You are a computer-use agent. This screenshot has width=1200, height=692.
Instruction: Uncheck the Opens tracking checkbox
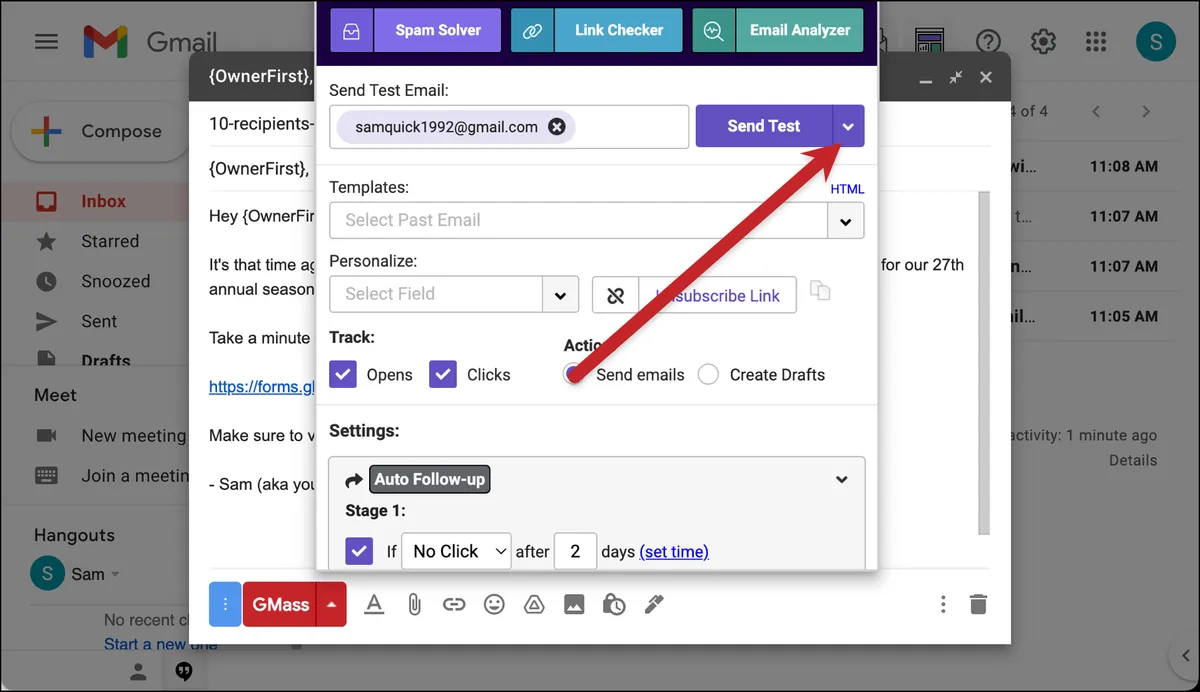343,374
